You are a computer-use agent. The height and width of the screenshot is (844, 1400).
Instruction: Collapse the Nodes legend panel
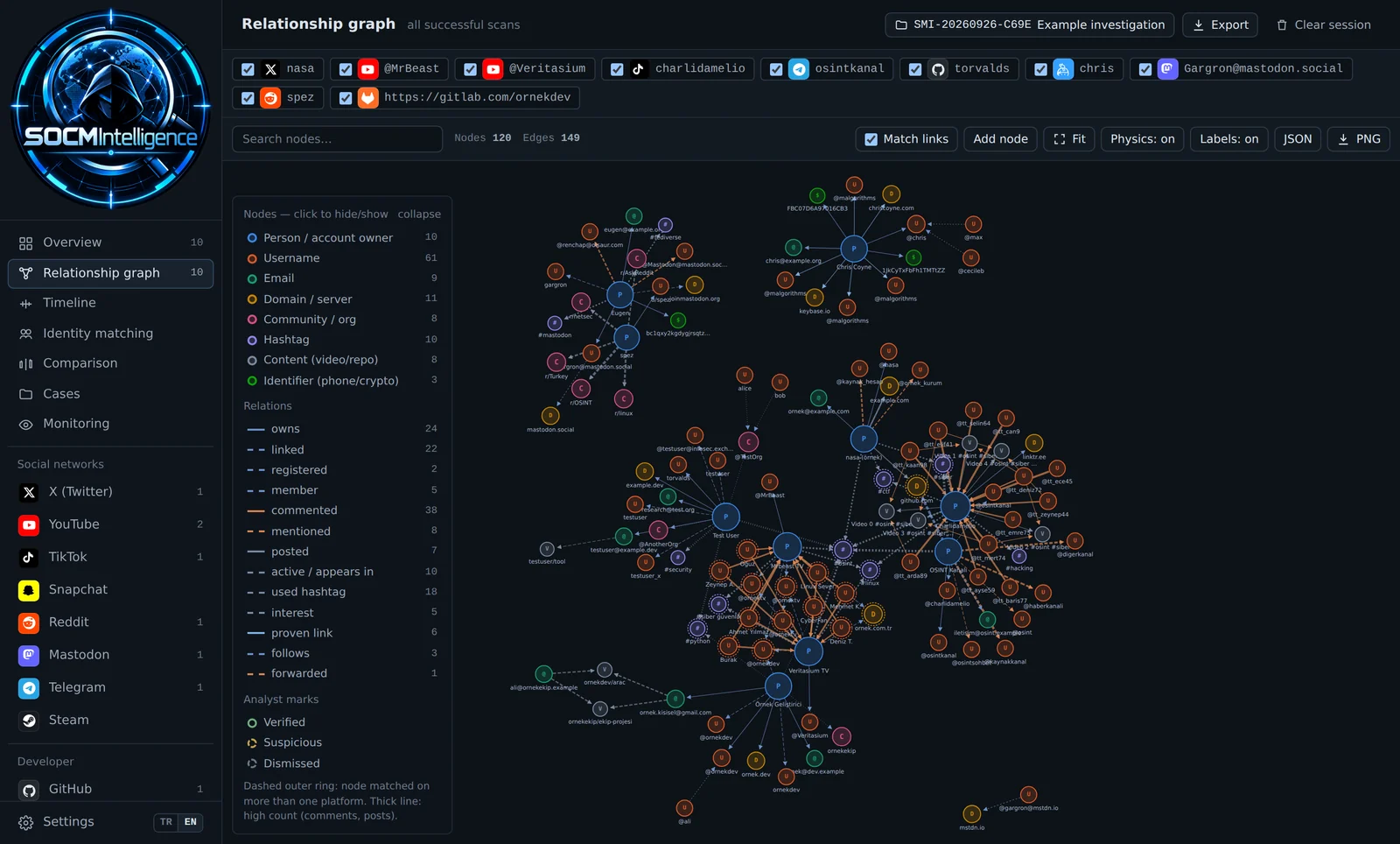419,215
